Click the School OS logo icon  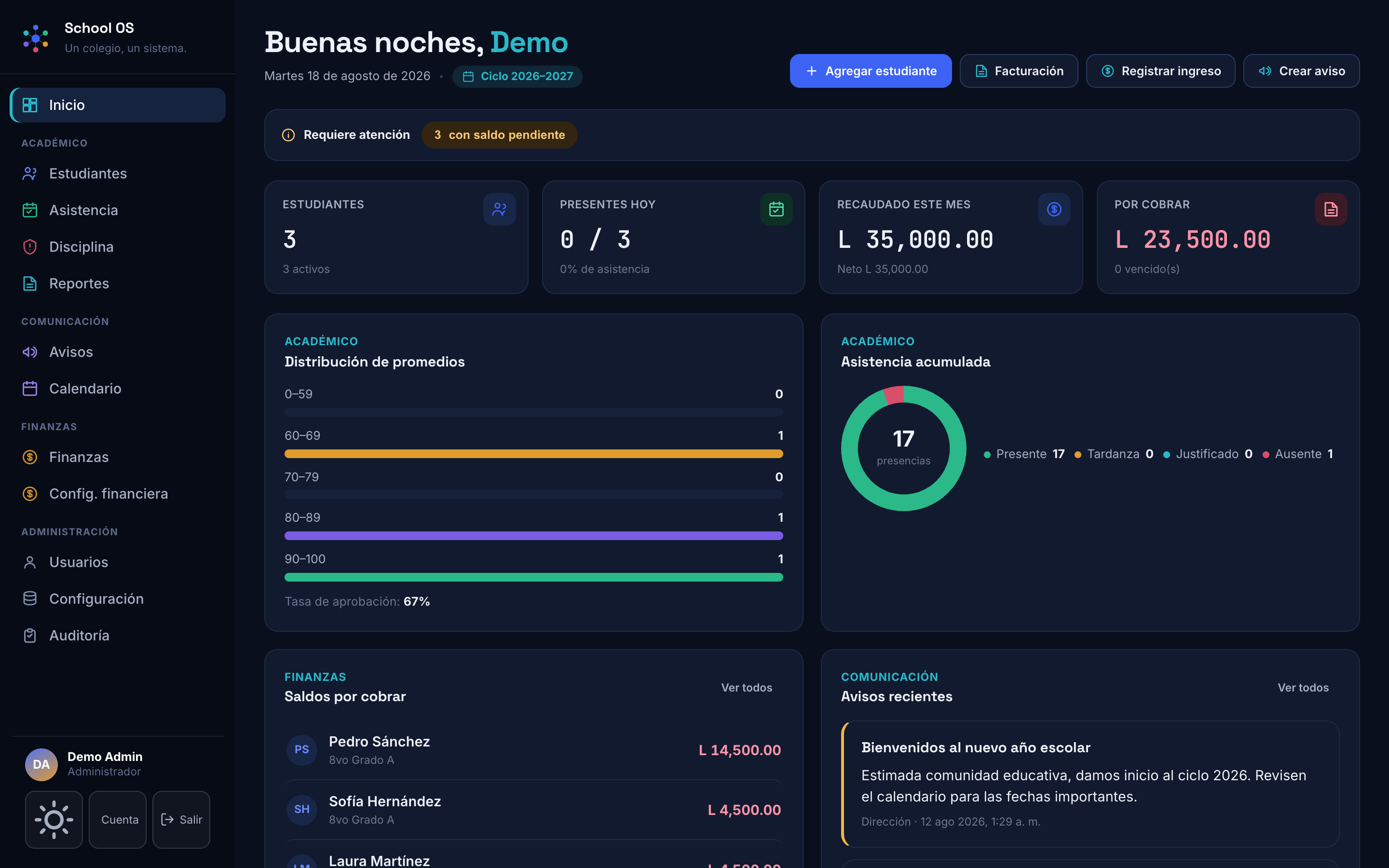(x=36, y=39)
